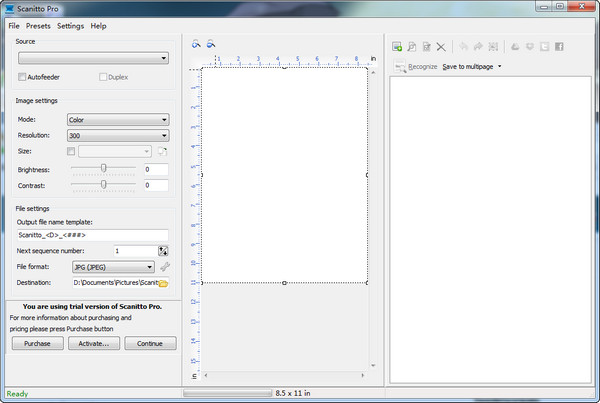Click the preview vertical scrollbar up arrow
The height and width of the screenshot is (403, 600).
(x=373, y=72)
